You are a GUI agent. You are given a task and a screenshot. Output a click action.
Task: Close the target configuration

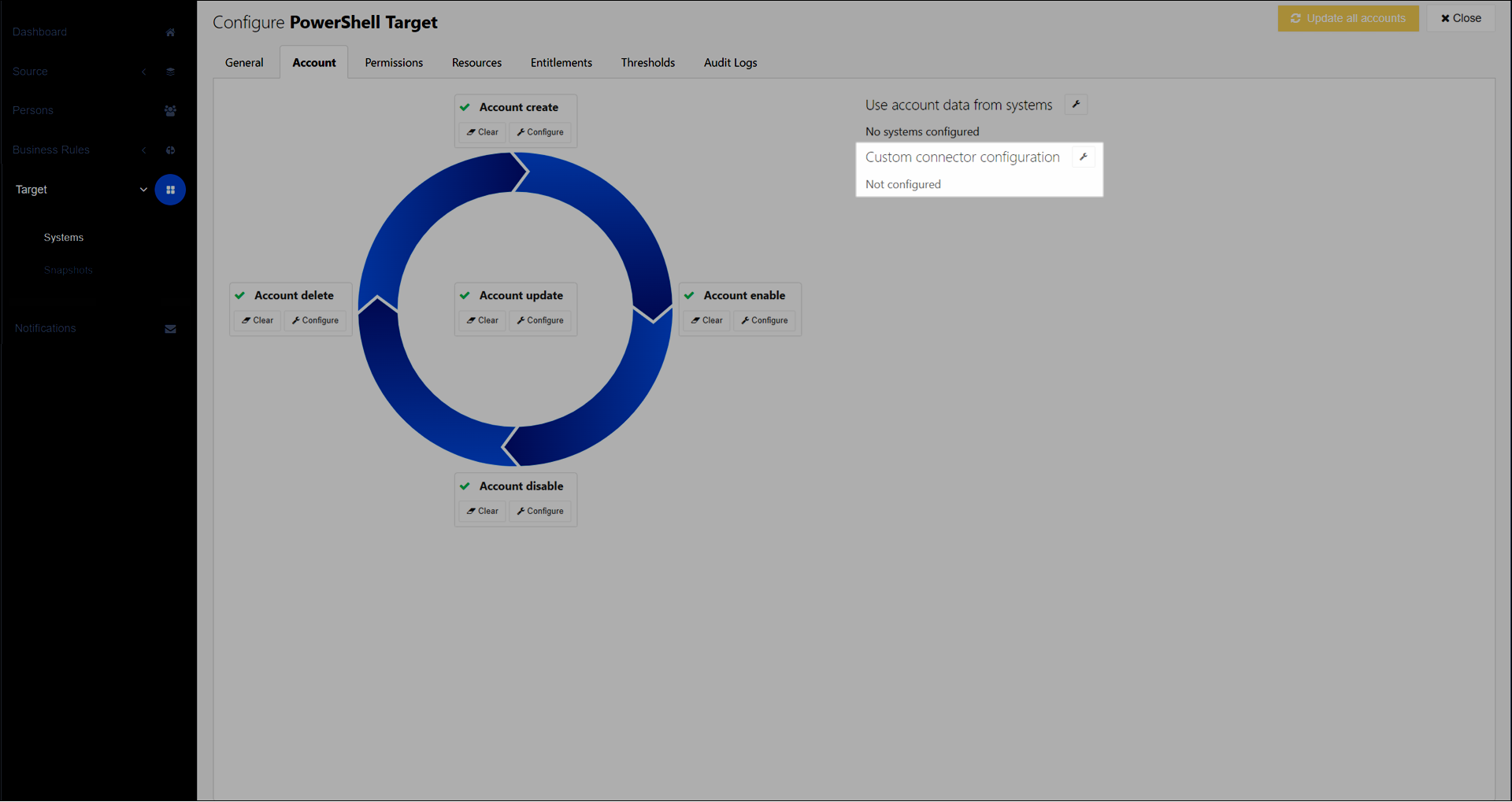[x=1461, y=18]
